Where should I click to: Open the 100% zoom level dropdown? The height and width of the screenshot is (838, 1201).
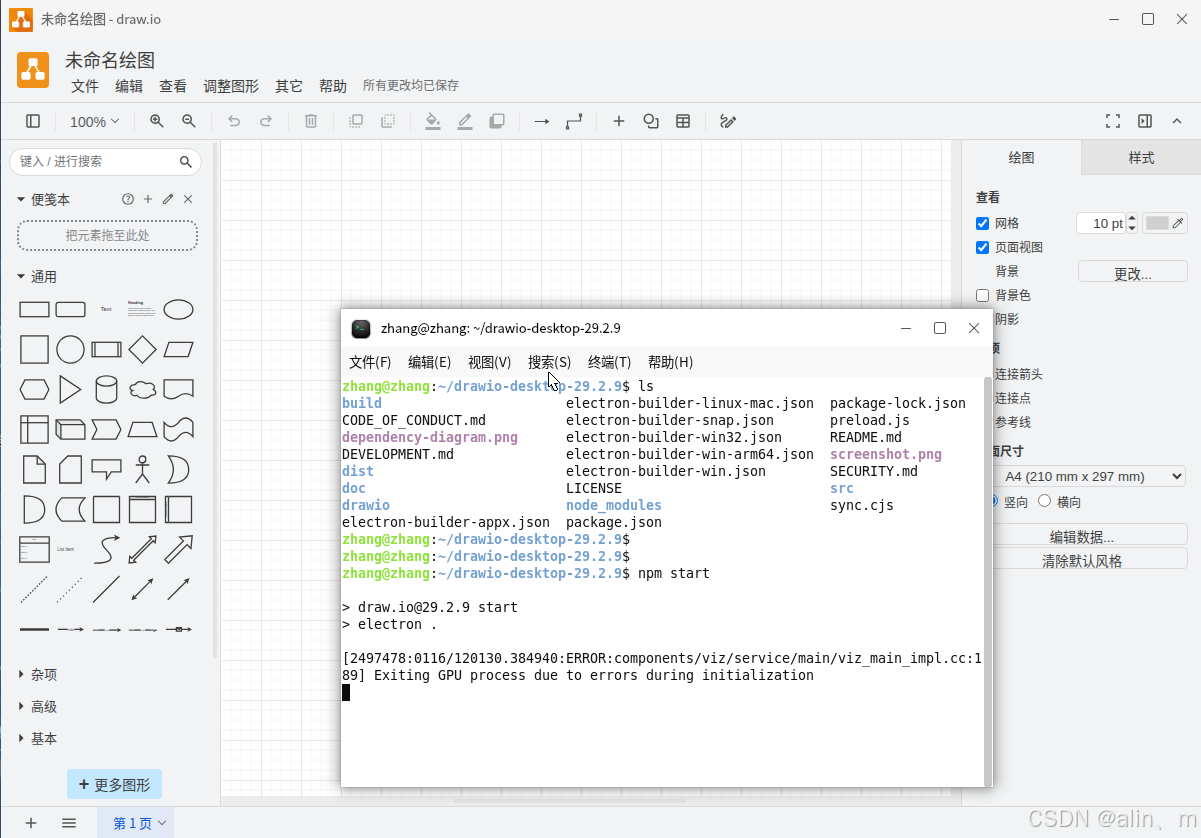tap(94, 121)
